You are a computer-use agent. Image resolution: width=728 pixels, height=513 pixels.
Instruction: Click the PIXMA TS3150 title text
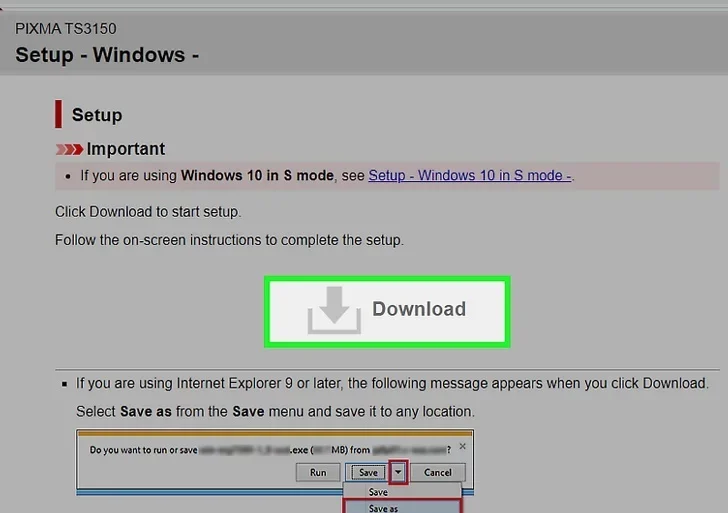coord(66,29)
